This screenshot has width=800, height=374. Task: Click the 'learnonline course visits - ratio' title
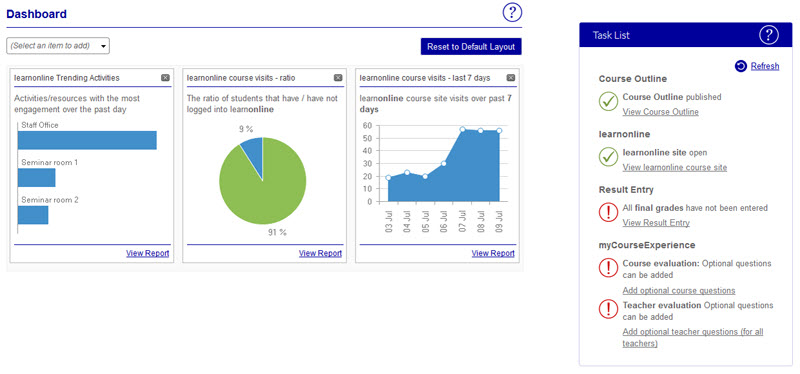coord(241,78)
